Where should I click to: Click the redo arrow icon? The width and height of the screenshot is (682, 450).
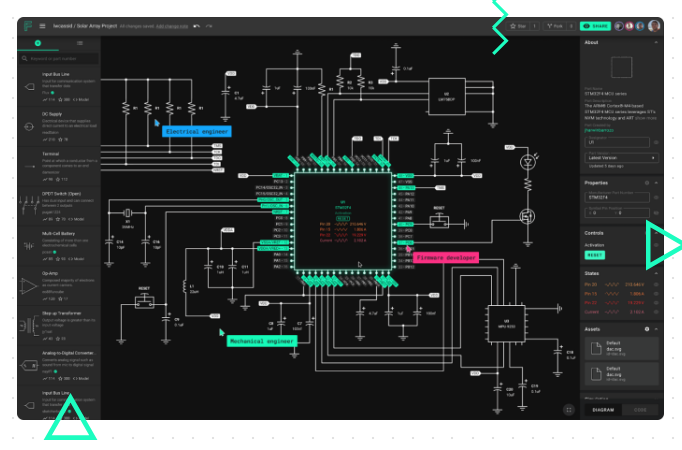tap(208, 26)
